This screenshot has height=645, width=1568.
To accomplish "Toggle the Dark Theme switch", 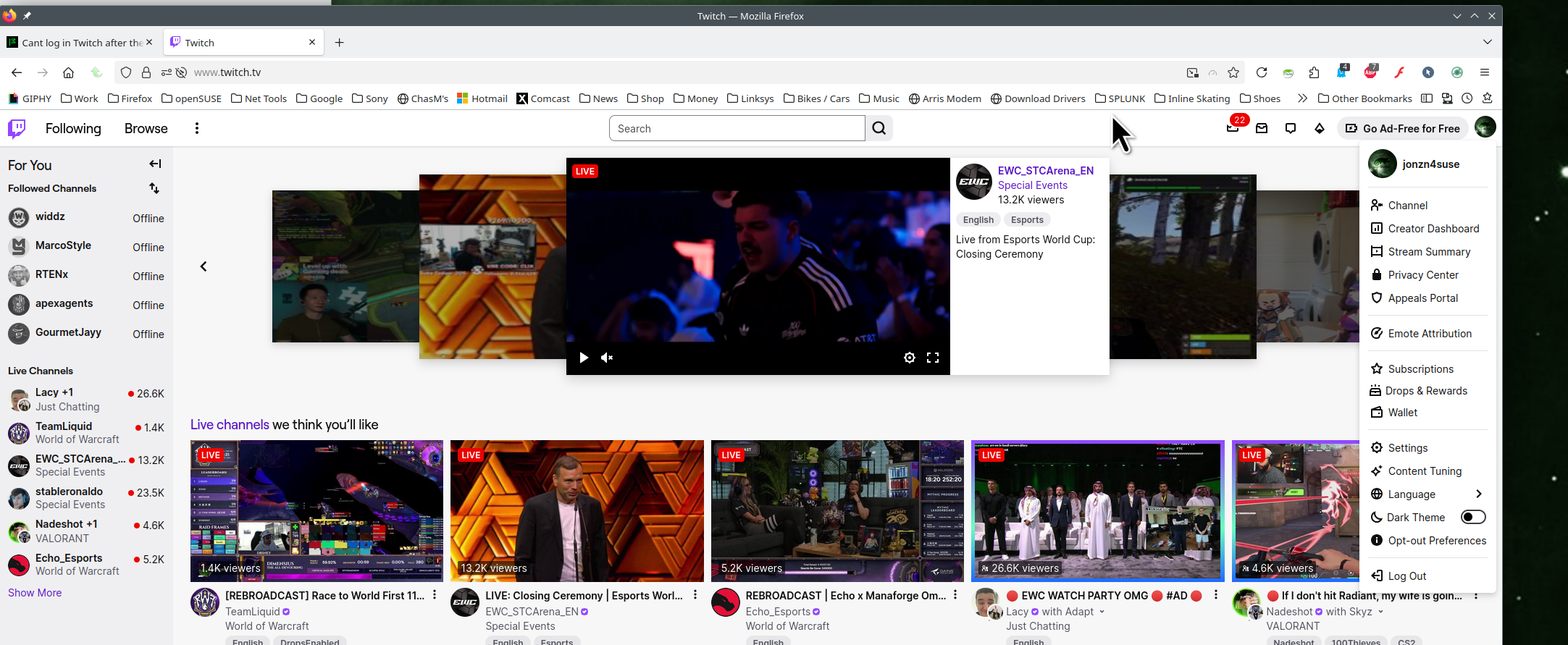I will pos(1472,517).
